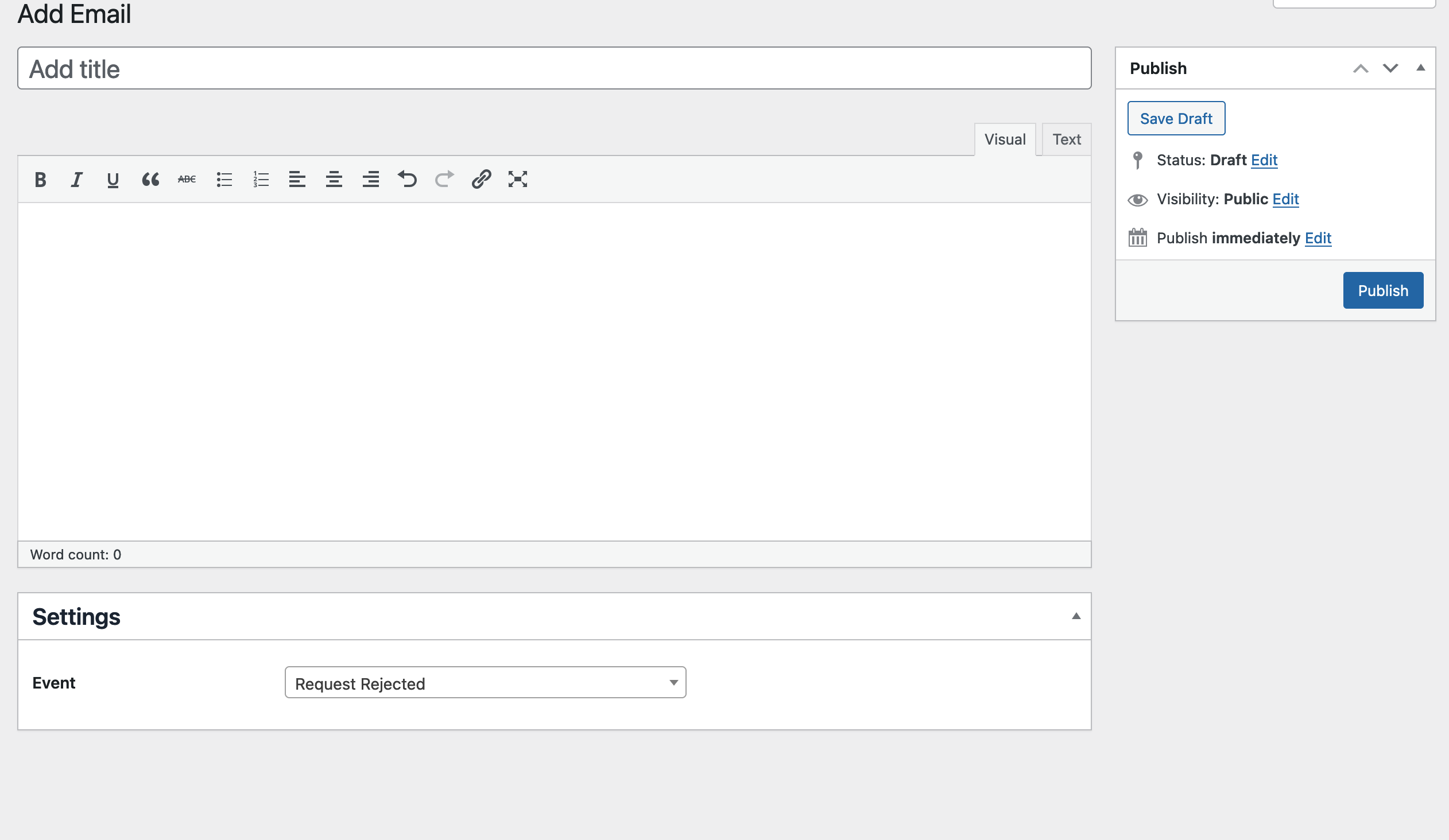The image size is (1449, 840).
Task: Click the Settings panel heading
Action: click(x=76, y=617)
